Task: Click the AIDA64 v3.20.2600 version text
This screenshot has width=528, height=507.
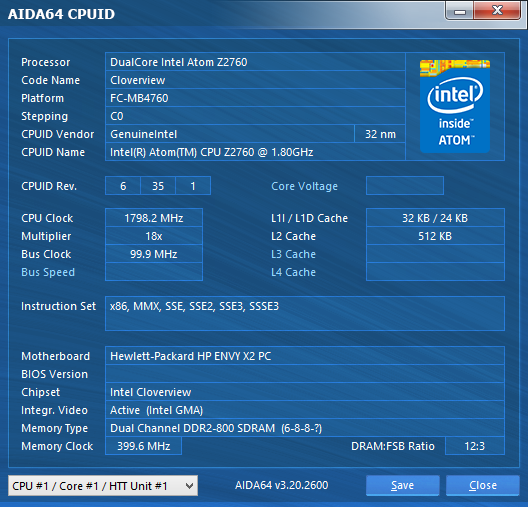Action: click(282, 485)
